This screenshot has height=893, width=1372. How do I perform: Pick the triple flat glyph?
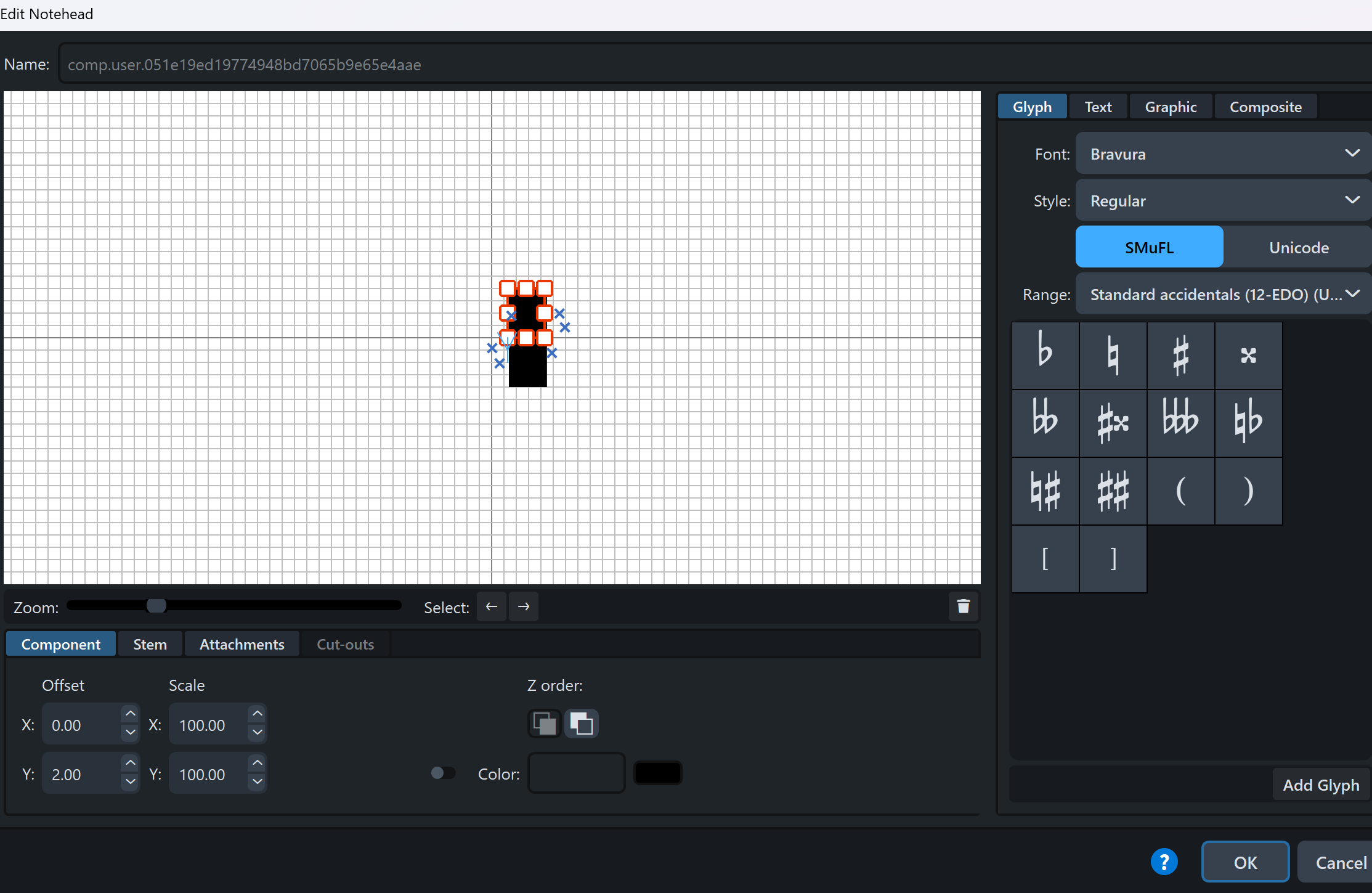coord(1180,423)
